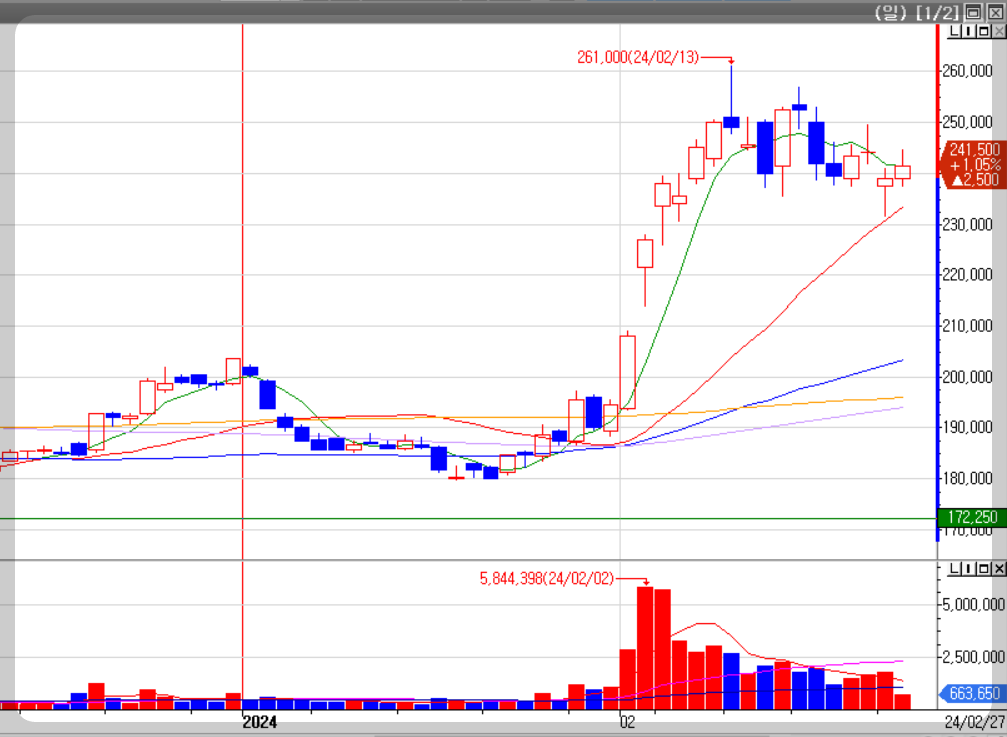Close the price chart pane with its X icon
The width and height of the screenshot is (1007, 737).
[x=999, y=31]
